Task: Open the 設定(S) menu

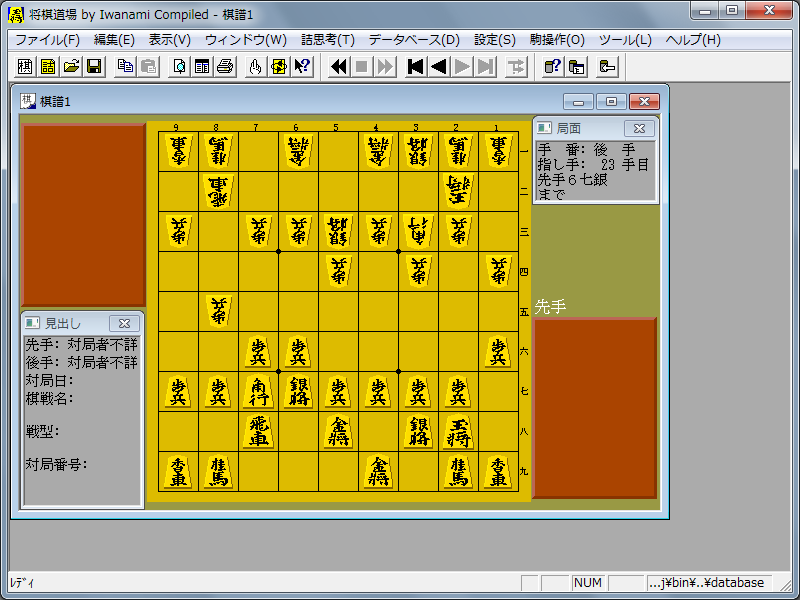Action: (x=495, y=40)
